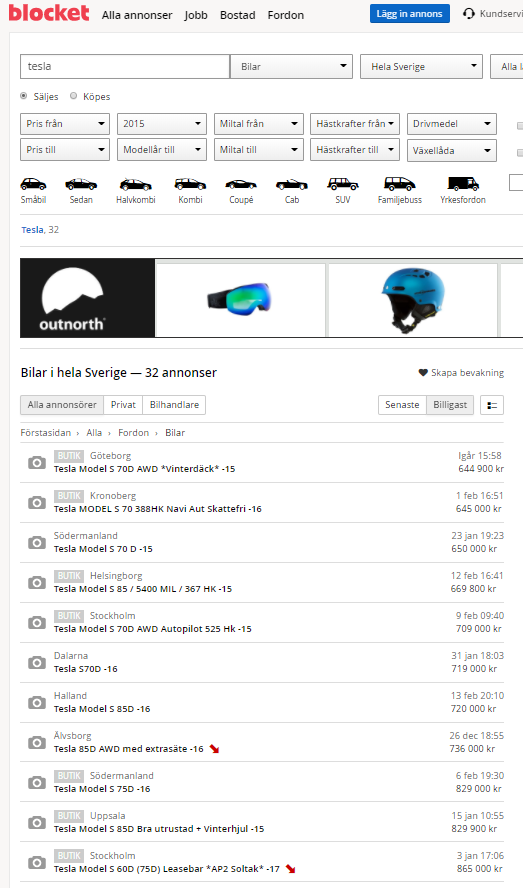Open Bostad in top navigation

tap(237, 15)
